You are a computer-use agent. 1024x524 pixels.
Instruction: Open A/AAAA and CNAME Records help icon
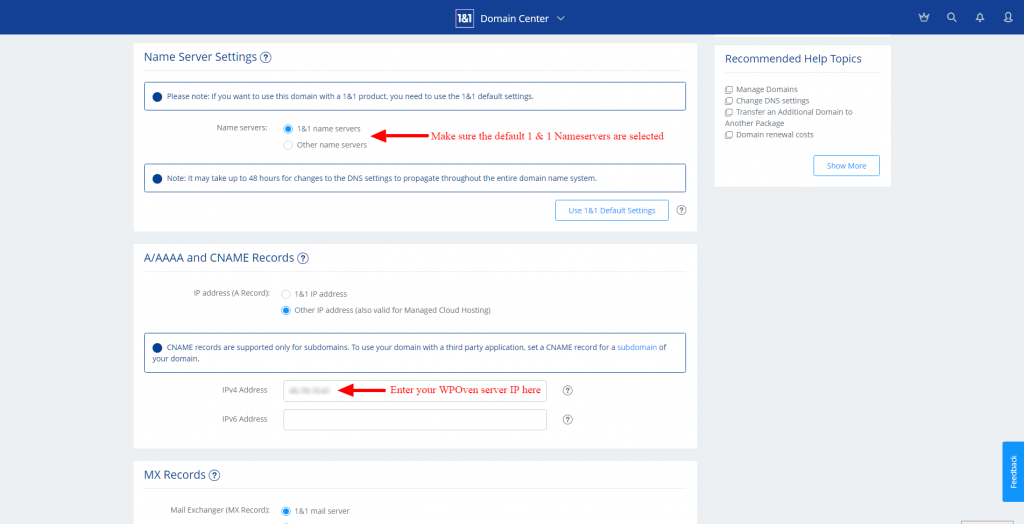coord(303,259)
